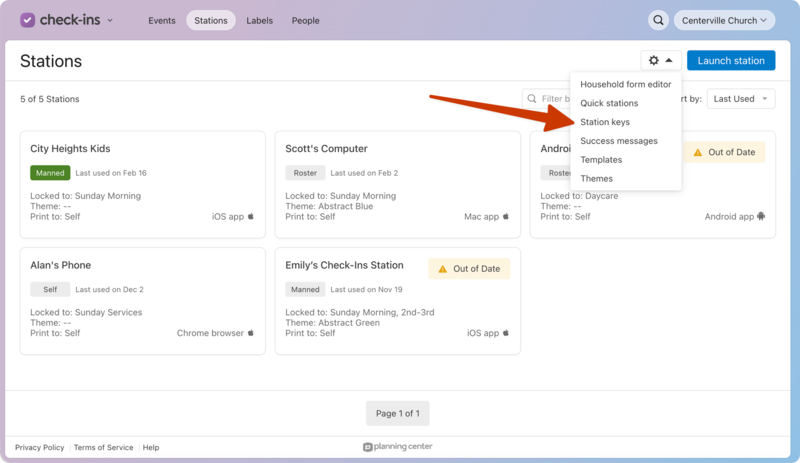Open the gear settings menu
The height and width of the screenshot is (463, 800).
pyautogui.click(x=660, y=61)
